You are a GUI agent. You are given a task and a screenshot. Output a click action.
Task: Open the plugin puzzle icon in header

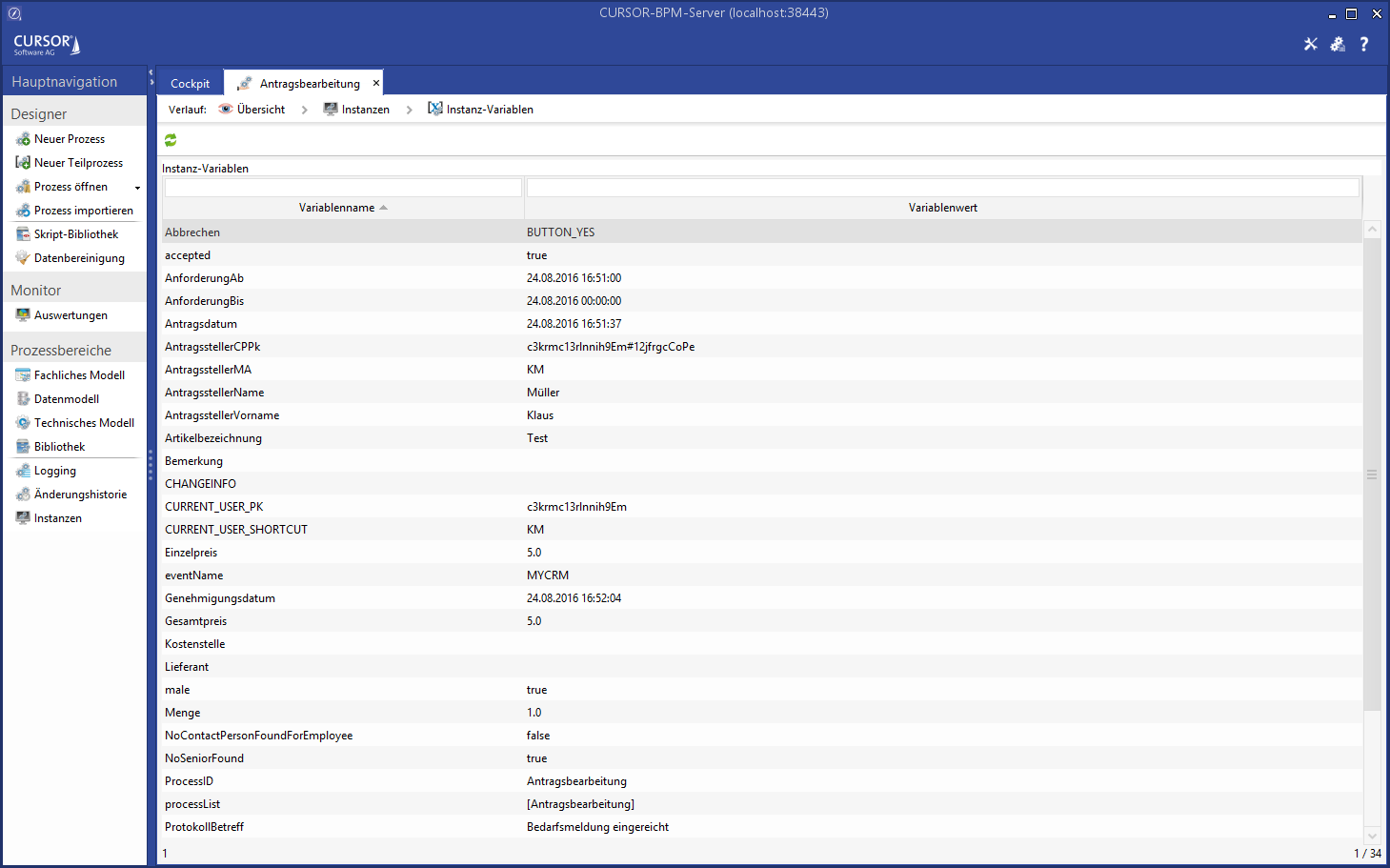[1338, 44]
